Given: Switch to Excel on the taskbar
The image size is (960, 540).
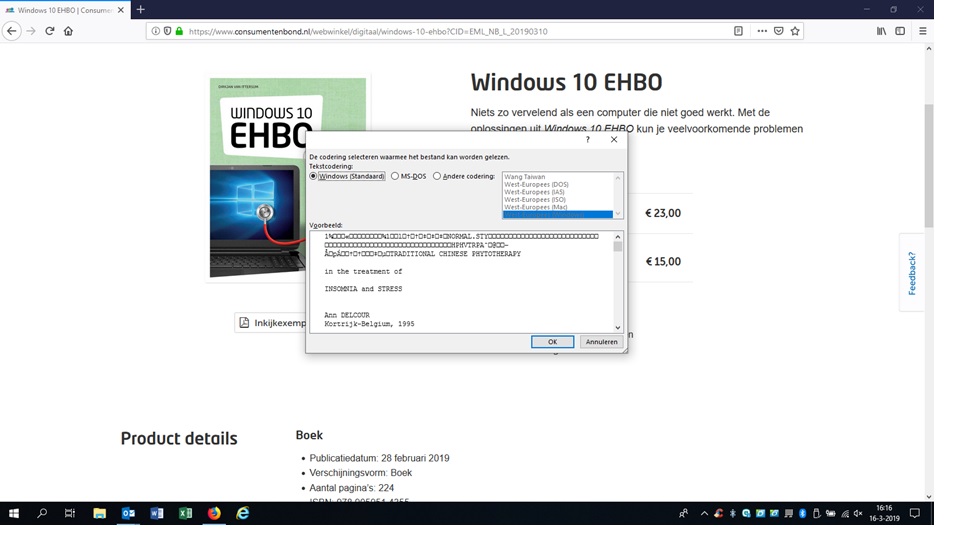Looking at the screenshot, I should 185,513.
